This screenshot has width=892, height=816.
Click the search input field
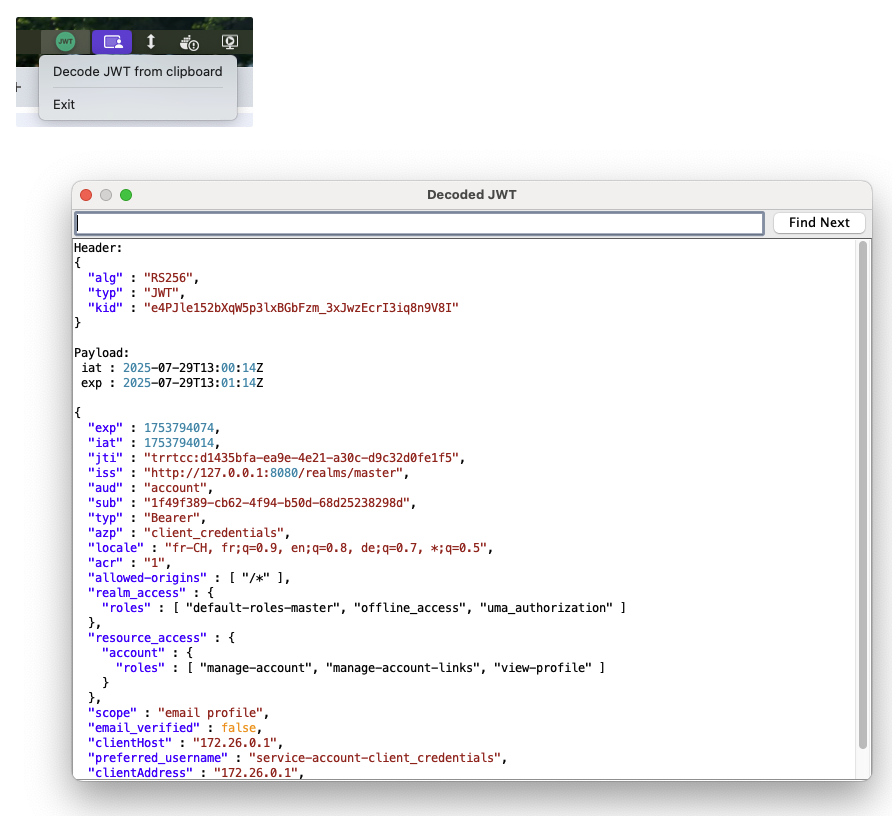pos(419,222)
